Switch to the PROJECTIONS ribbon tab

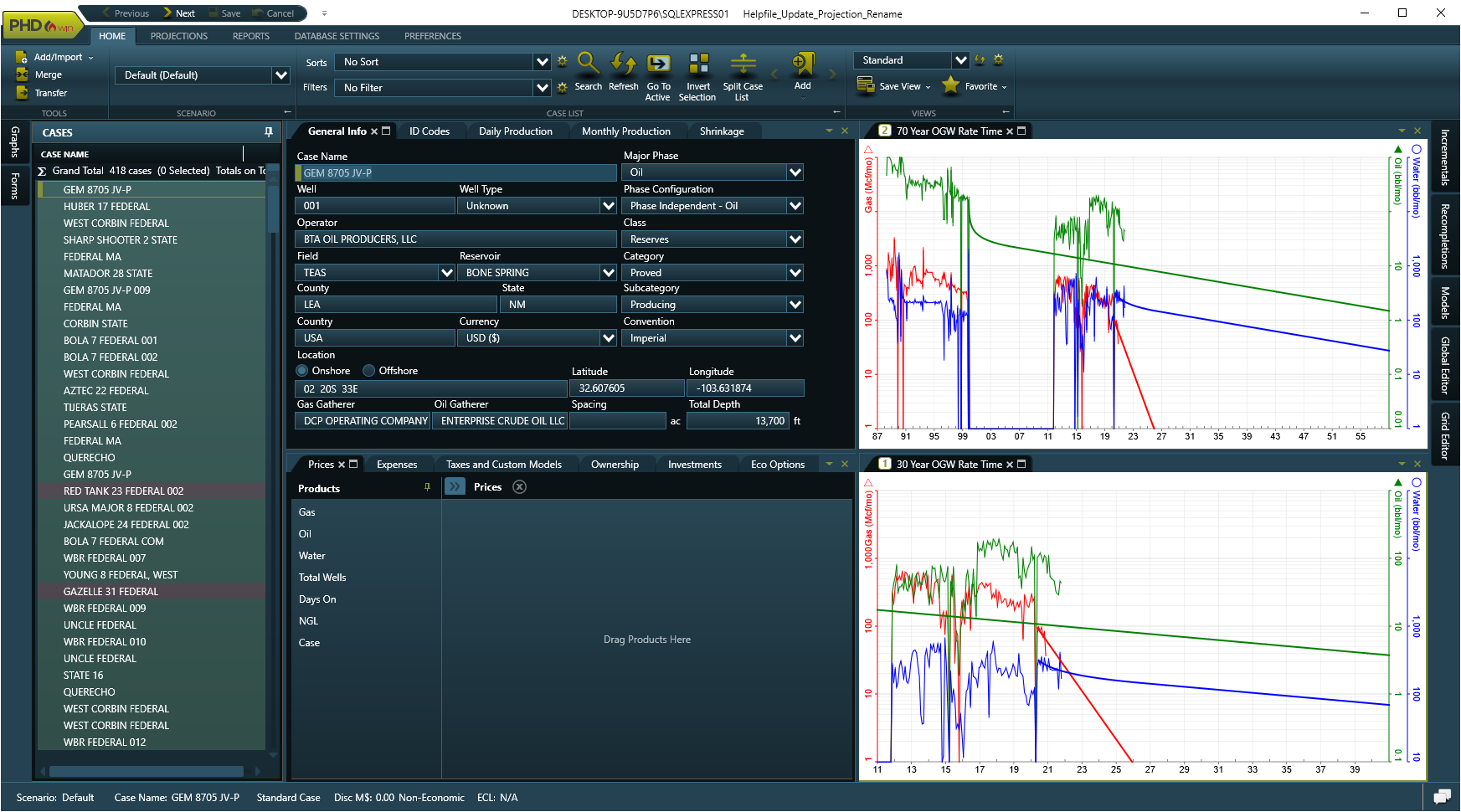coord(178,36)
